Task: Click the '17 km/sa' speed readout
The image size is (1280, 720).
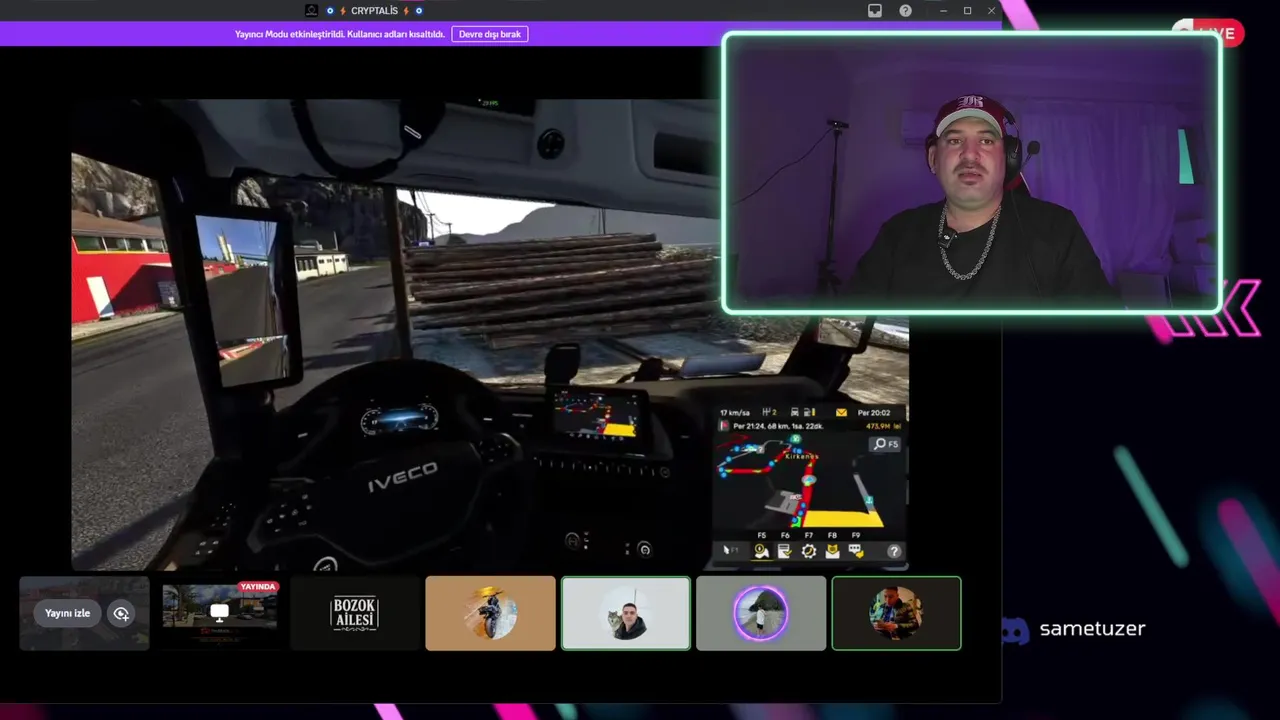Action: click(x=735, y=412)
